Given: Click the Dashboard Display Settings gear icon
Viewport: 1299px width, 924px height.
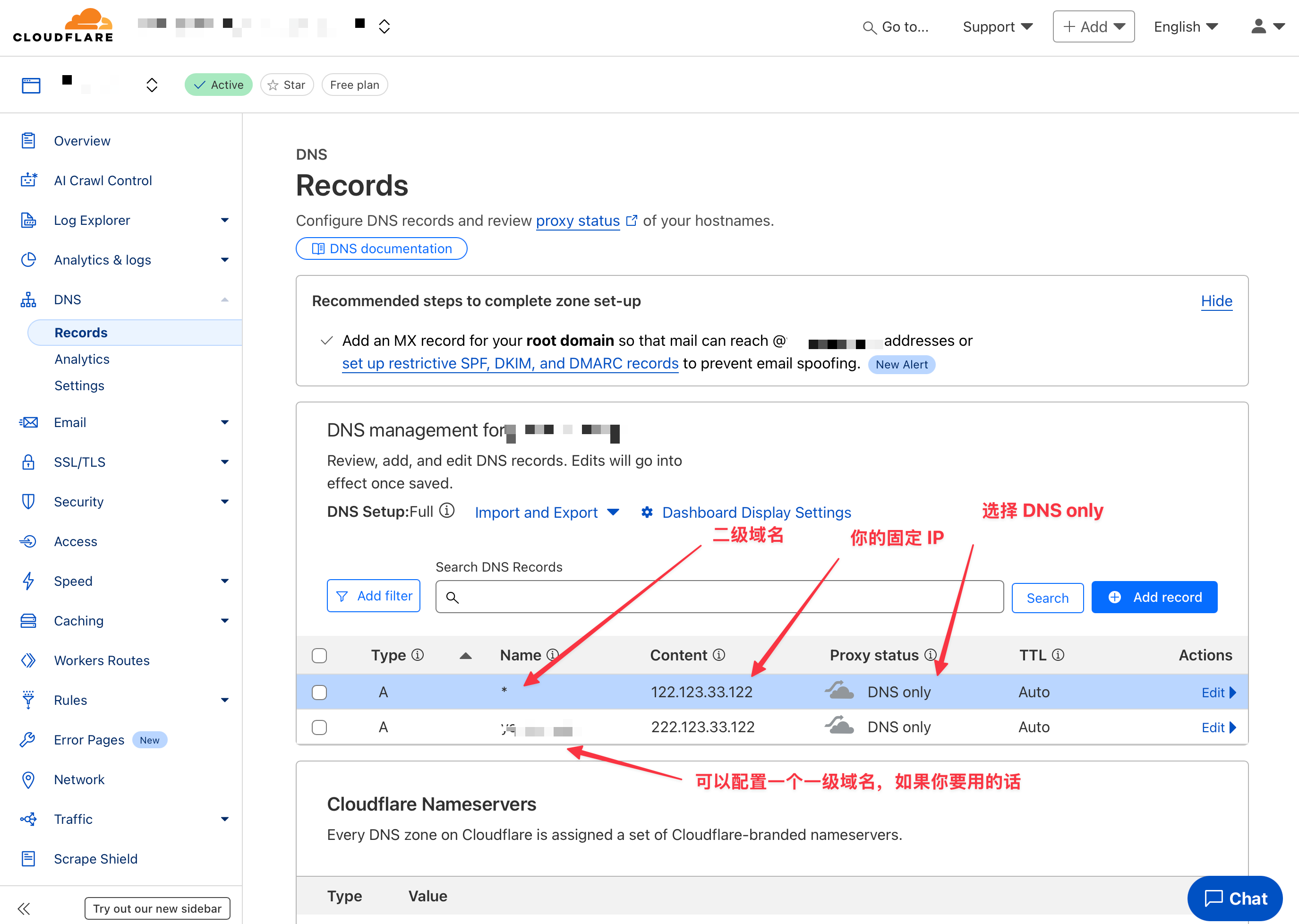Looking at the screenshot, I should pos(647,512).
